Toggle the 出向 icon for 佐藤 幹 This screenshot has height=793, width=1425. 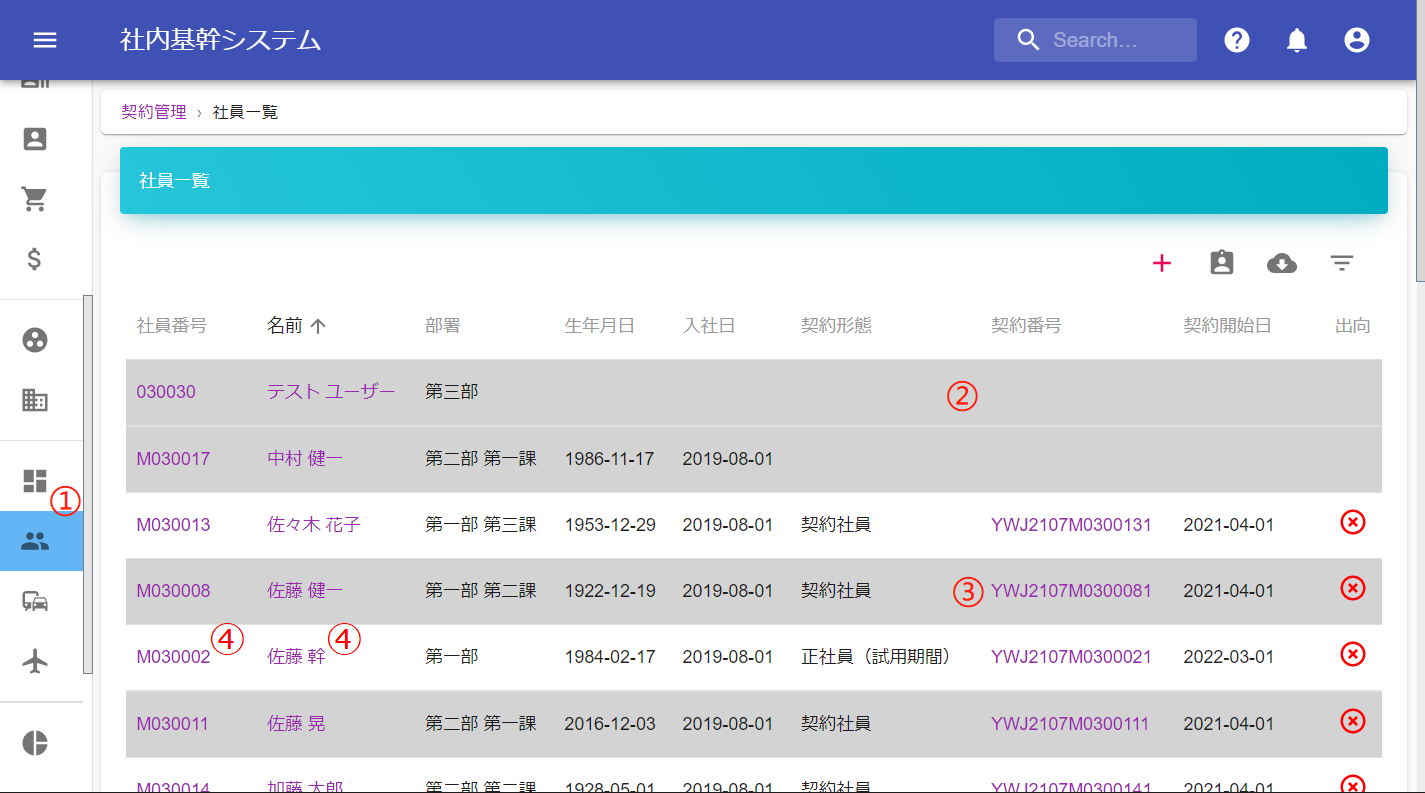click(x=1352, y=654)
